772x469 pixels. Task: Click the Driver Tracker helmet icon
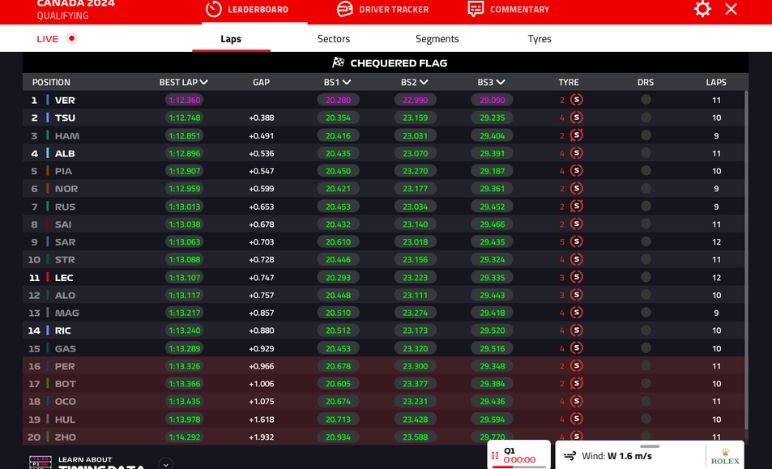tap(344, 9)
